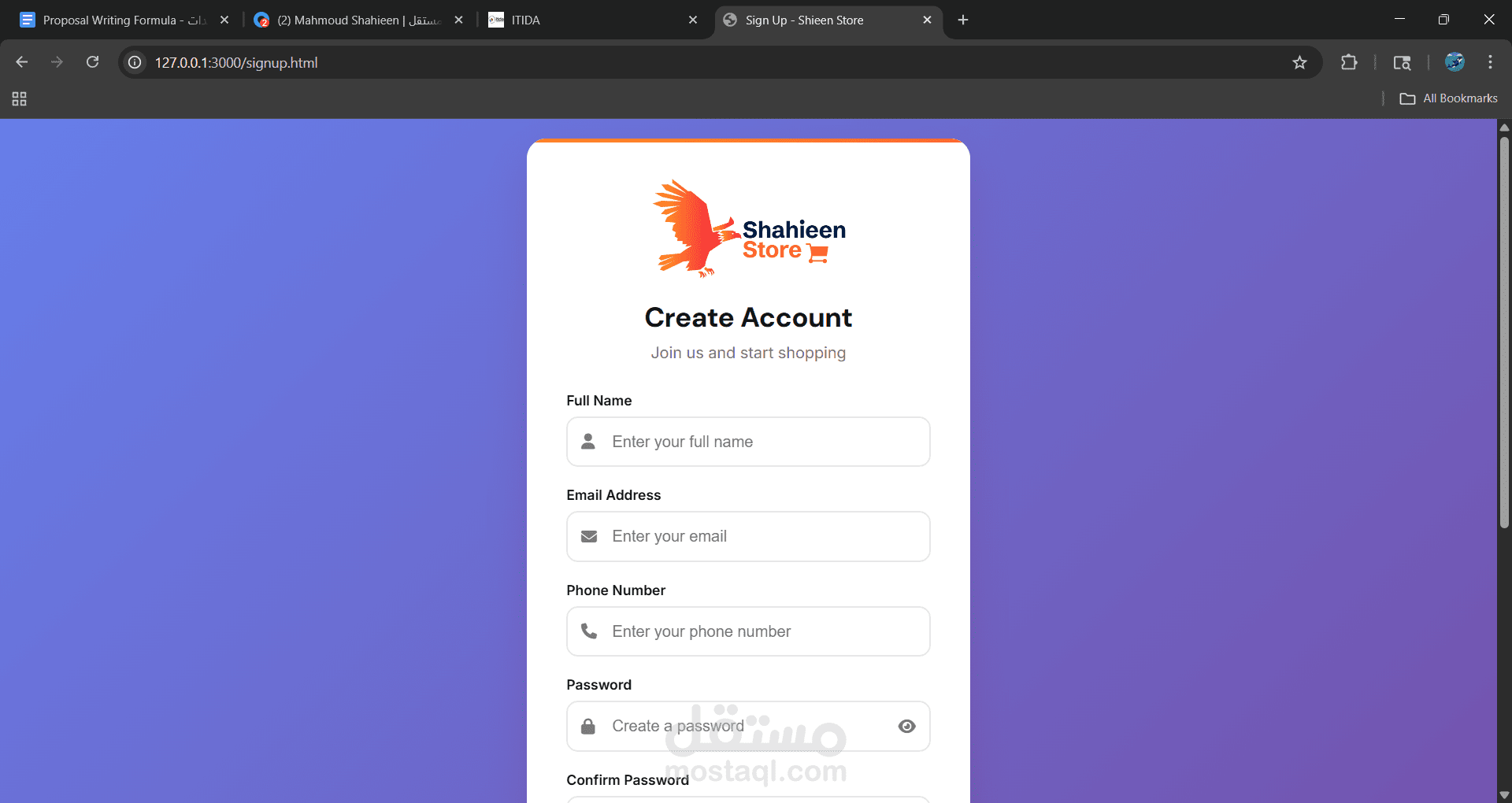Click the phone icon in Phone Number field
This screenshot has width=1512, height=803.
(x=589, y=631)
